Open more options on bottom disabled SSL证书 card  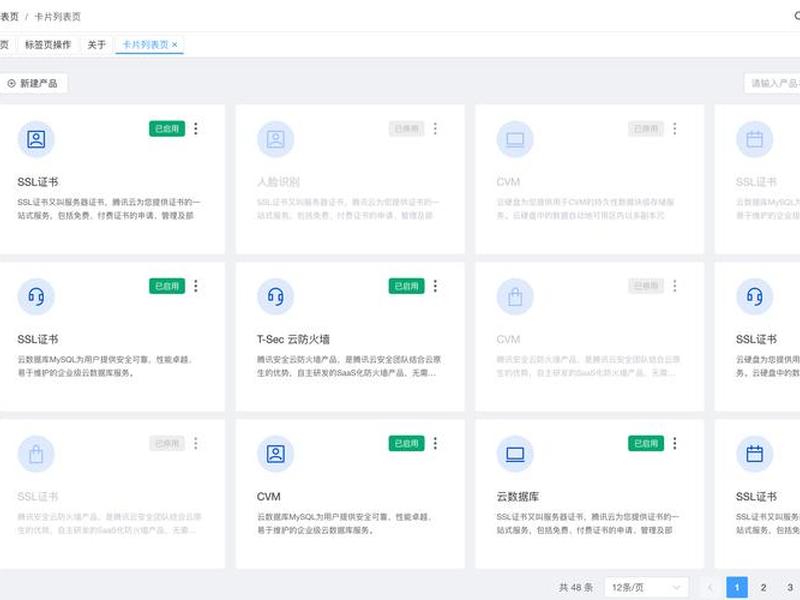tap(196, 443)
